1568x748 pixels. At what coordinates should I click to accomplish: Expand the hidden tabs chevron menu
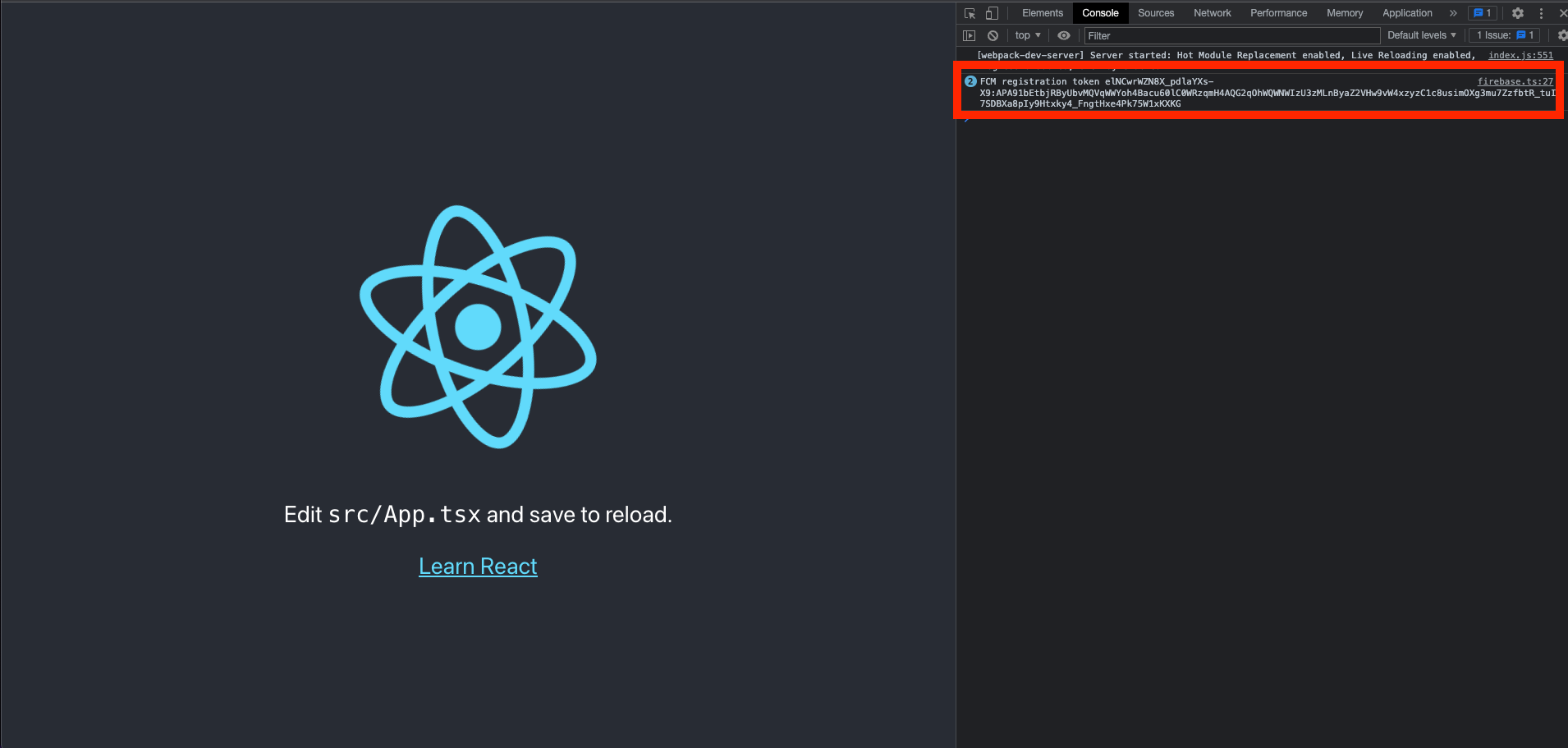tap(1453, 13)
